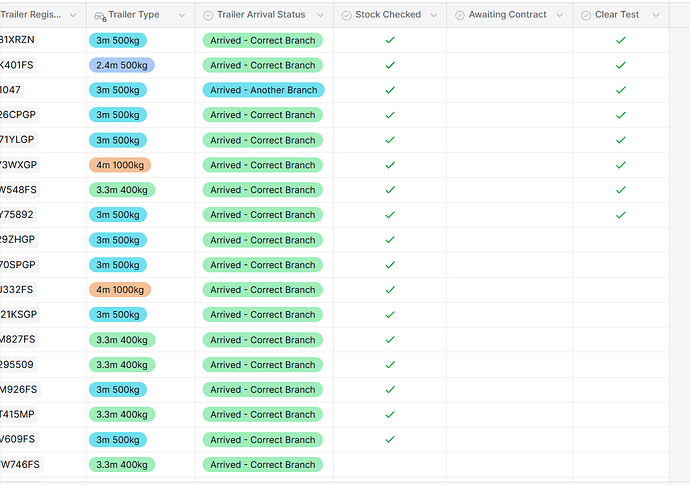
Task: Click the 3.3m 400kg tag in row W548FS
Action: point(122,190)
